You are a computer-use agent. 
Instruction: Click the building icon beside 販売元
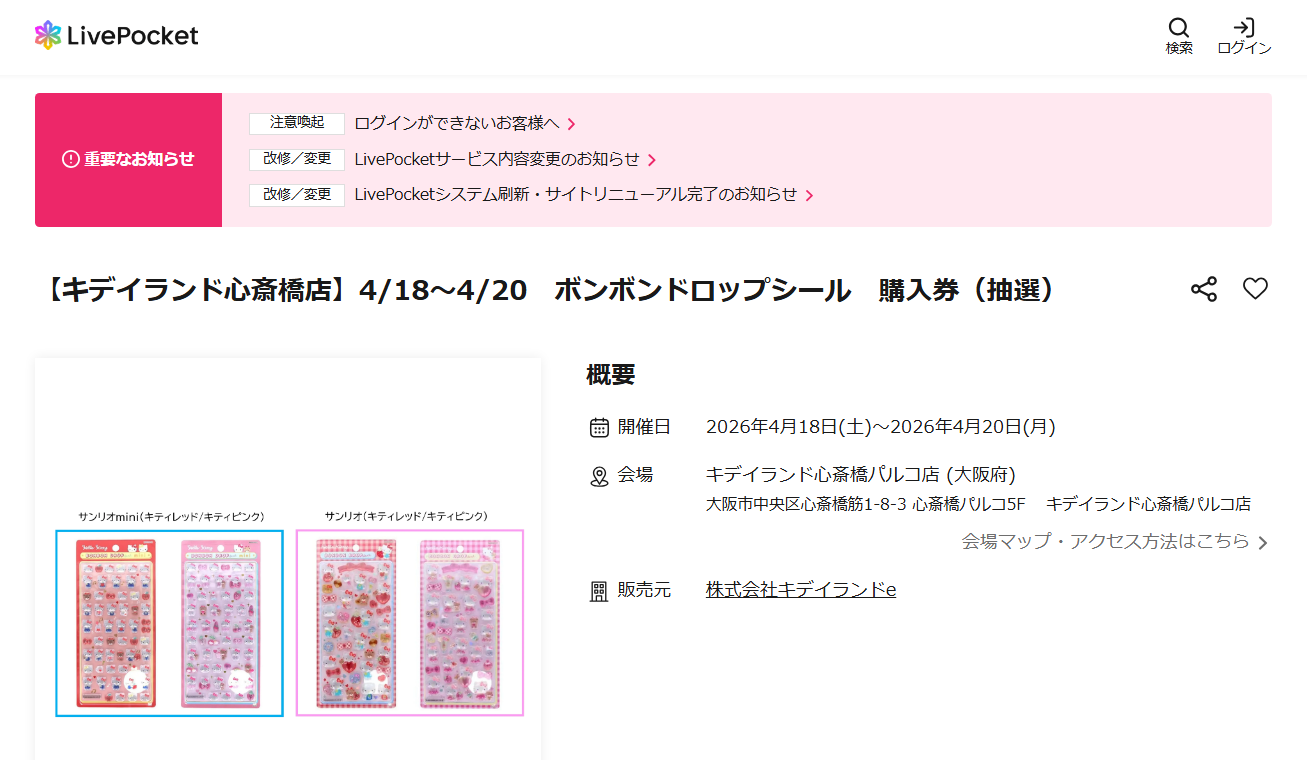point(599,592)
